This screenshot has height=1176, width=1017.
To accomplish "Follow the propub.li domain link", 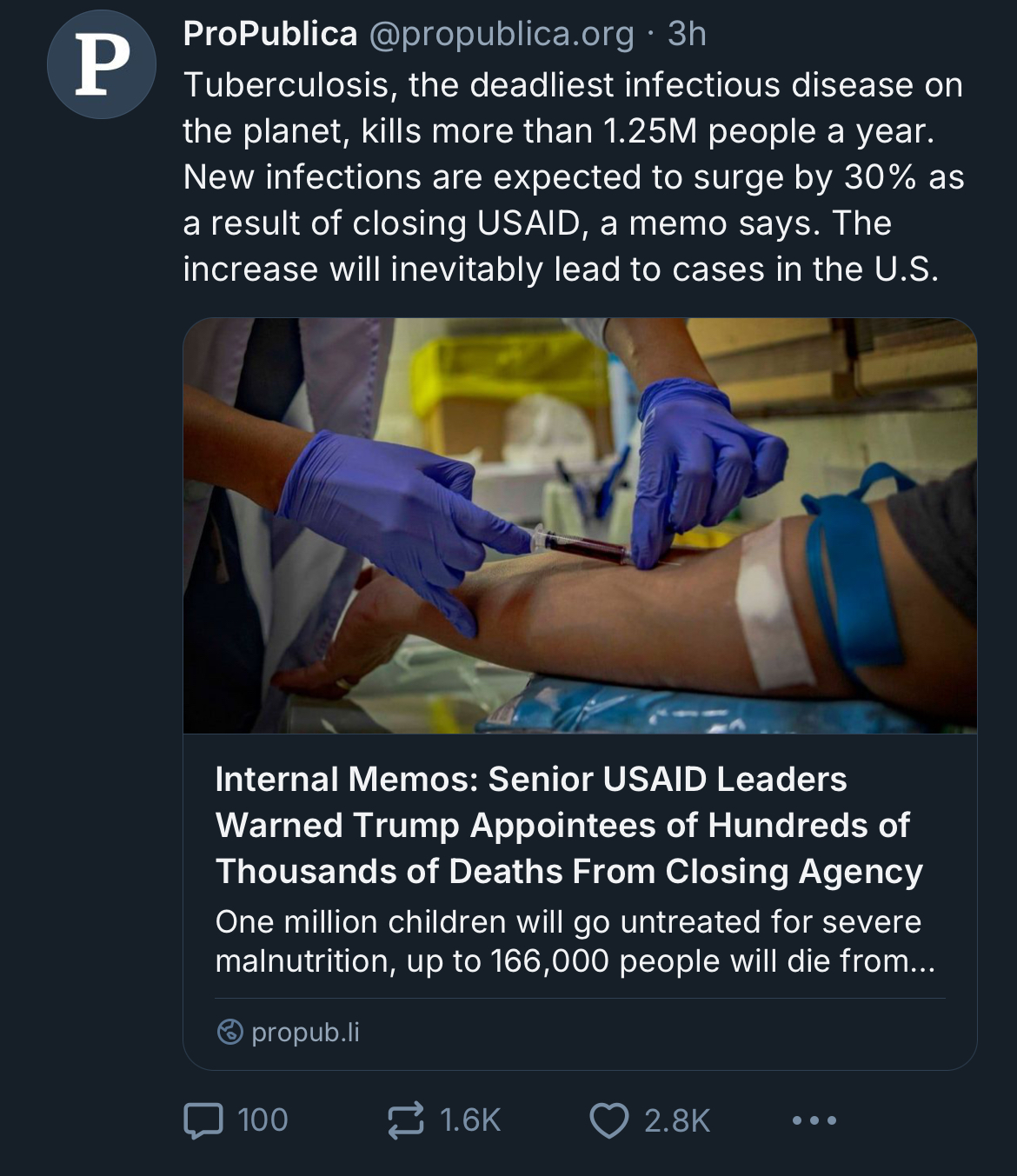I will [x=305, y=1032].
